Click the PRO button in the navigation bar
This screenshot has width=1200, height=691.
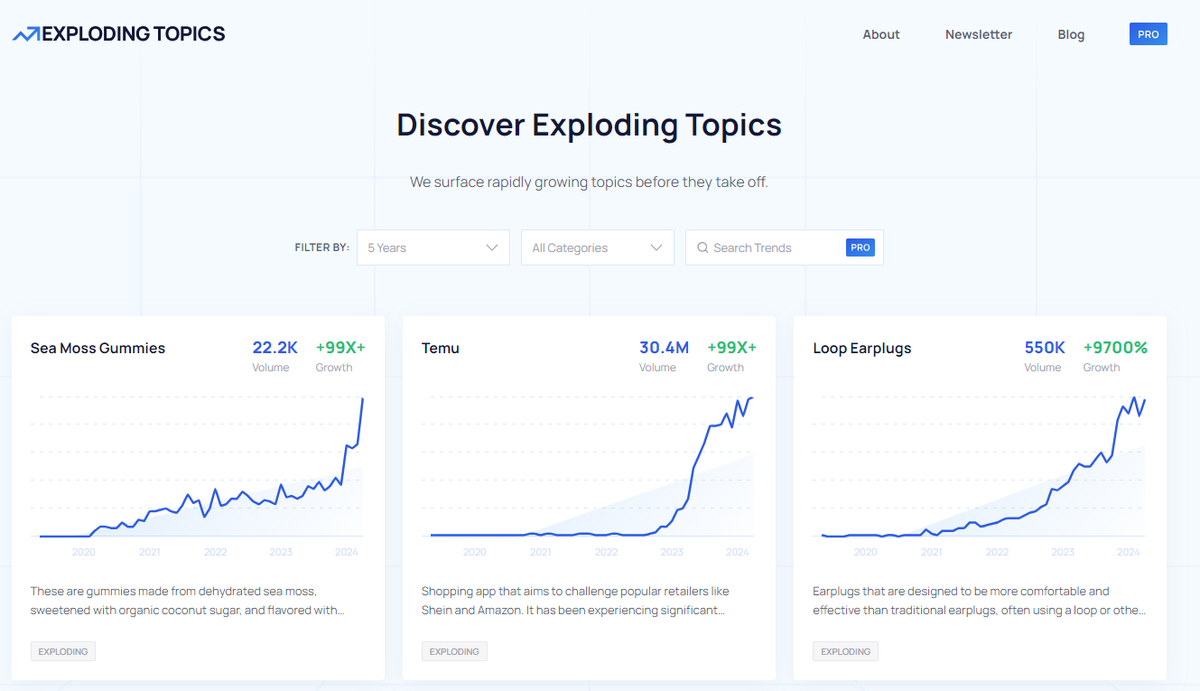(1148, 33)
